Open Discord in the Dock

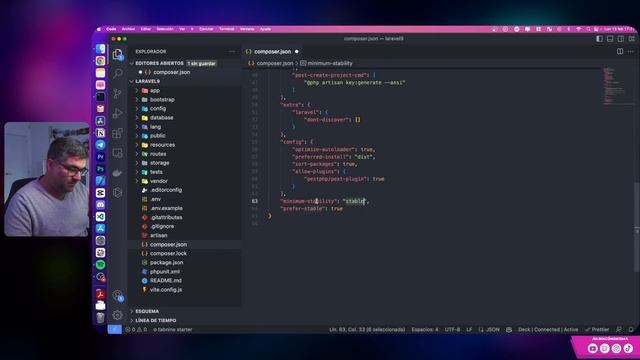100,204
